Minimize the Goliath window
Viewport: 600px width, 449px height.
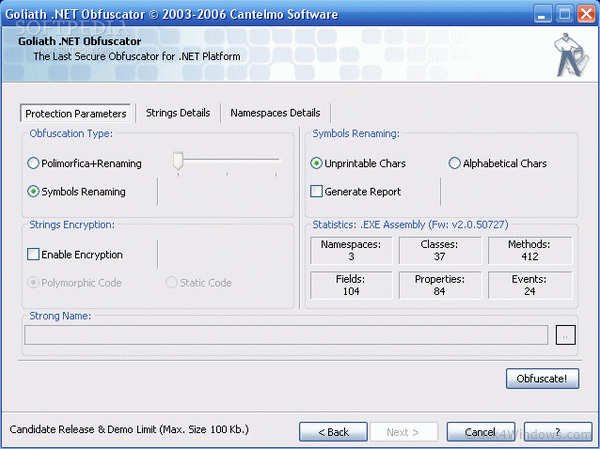(x=542, y=15)
